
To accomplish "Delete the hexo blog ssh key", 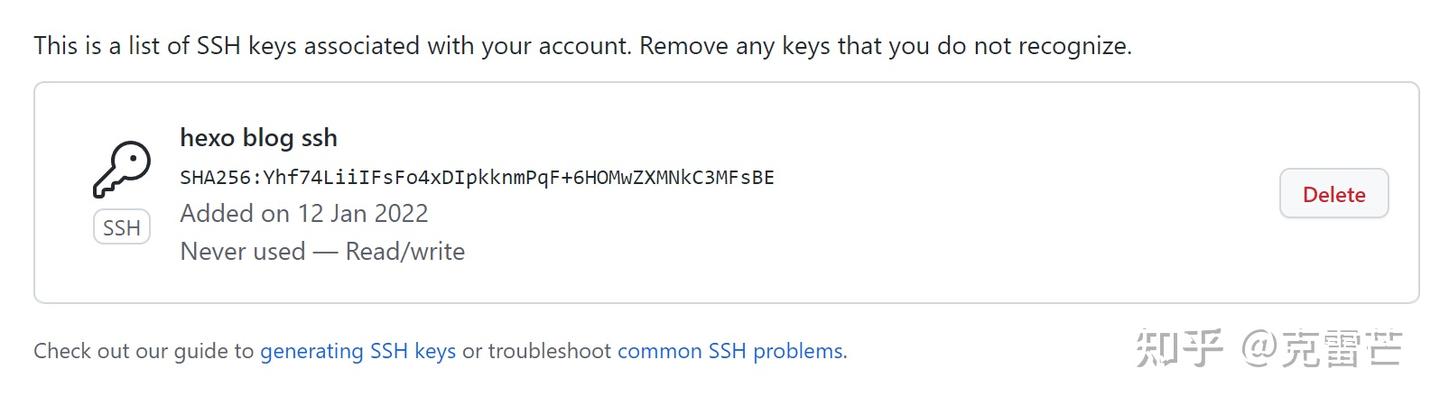I will coord(1333,194).
